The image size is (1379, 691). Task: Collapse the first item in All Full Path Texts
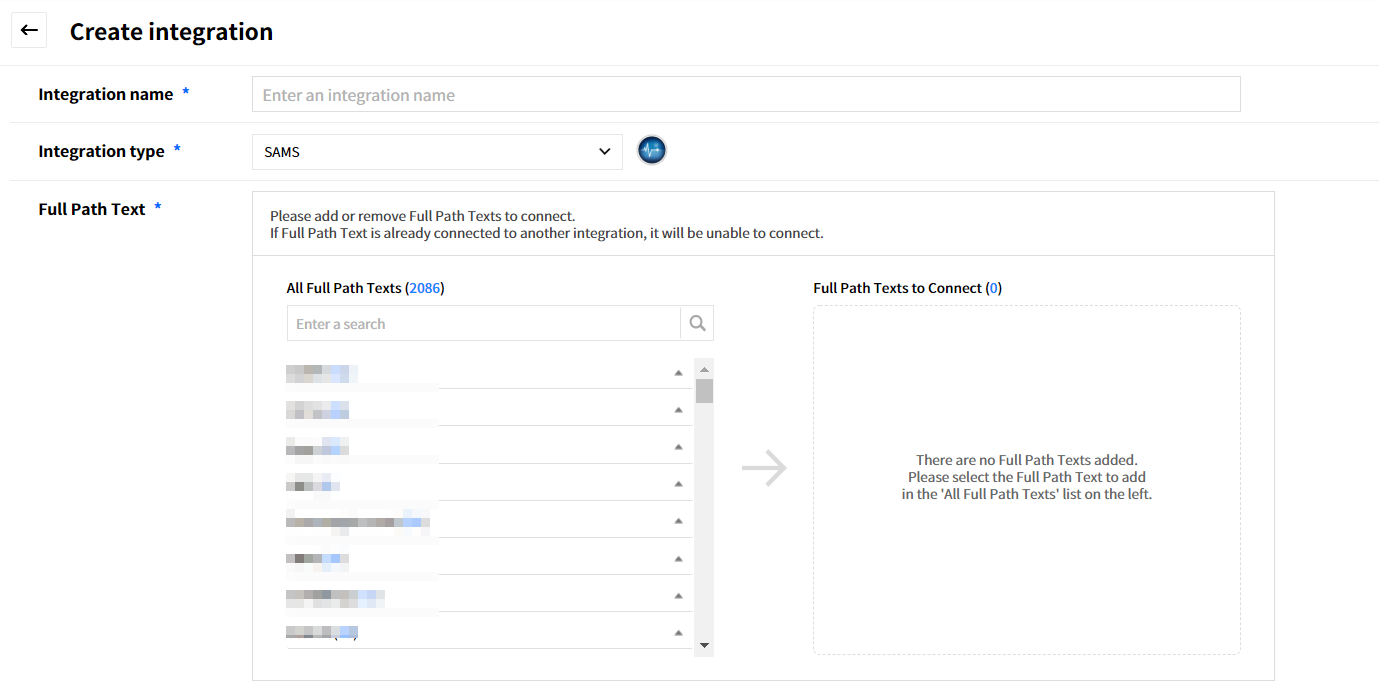coord(678,373)
